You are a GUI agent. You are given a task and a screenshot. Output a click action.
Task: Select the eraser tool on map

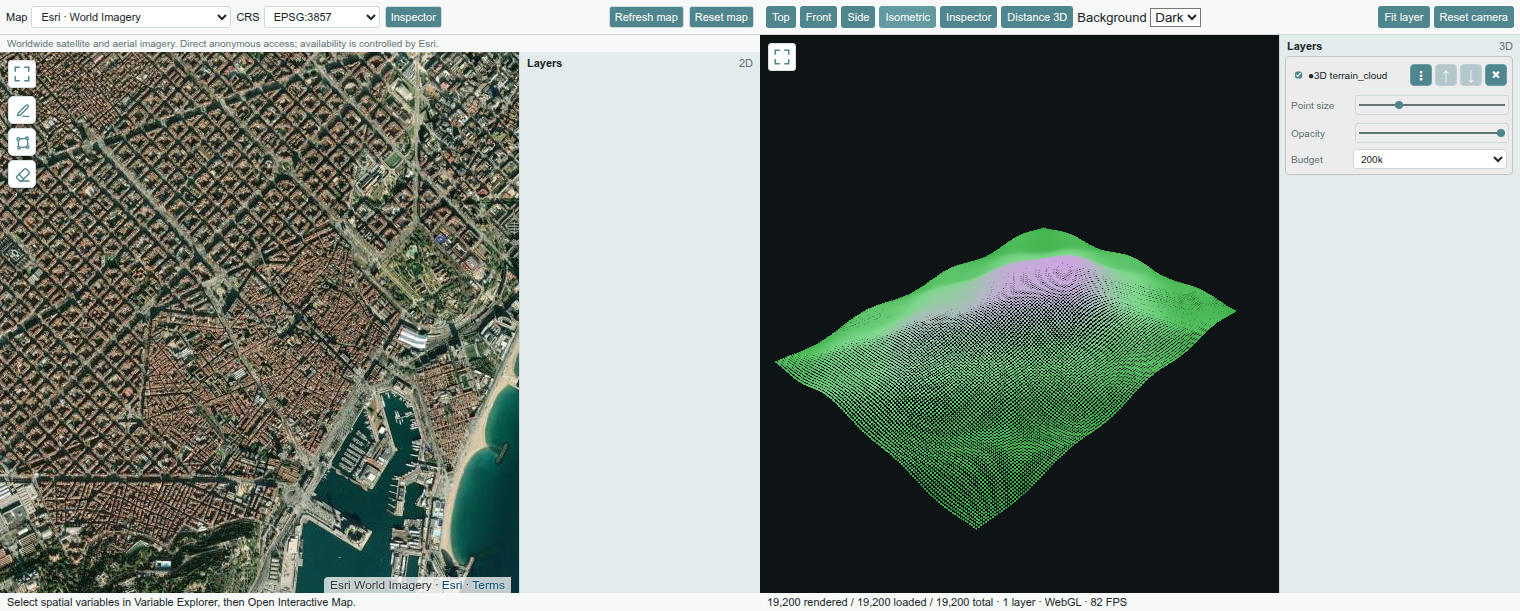22,174
